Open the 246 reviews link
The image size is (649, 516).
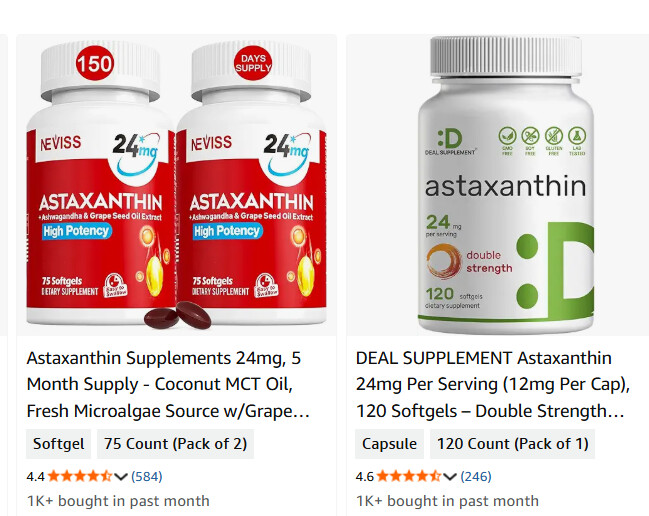(x=476, y=477)
